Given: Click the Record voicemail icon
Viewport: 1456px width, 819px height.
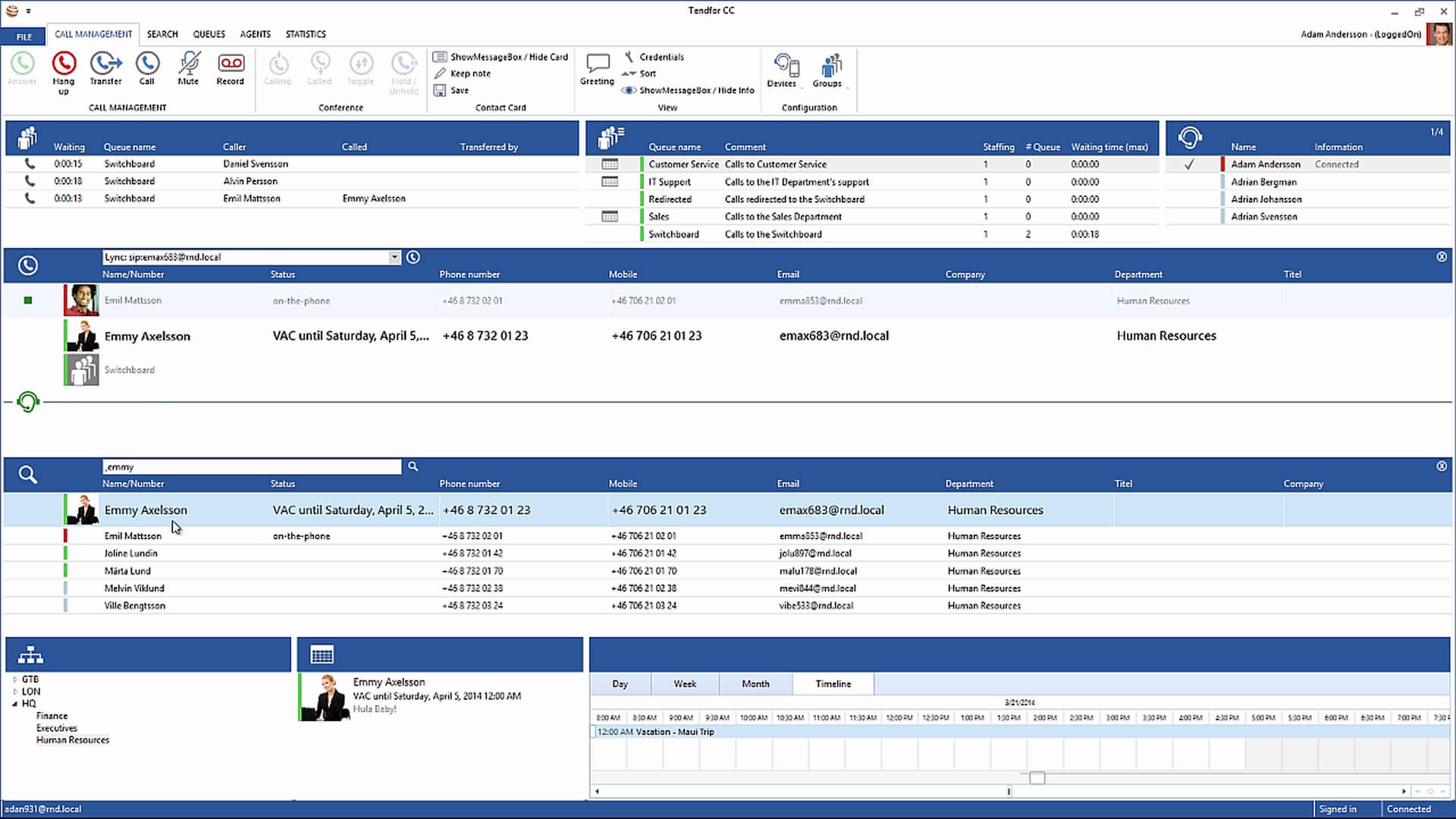Looking at the screenshot, I should pos(231,64).
